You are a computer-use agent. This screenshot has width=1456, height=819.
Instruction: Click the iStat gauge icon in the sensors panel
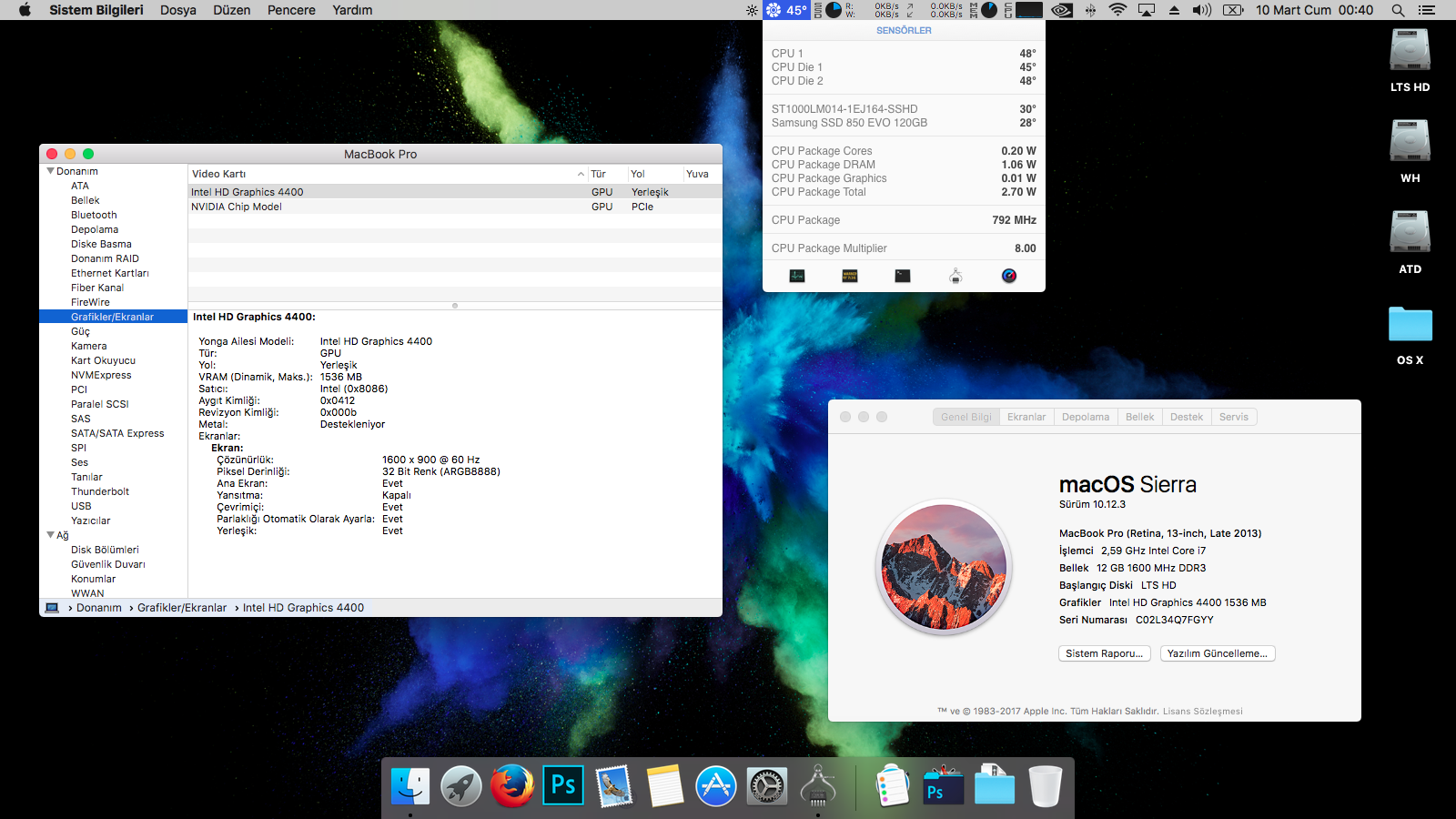pos(1009,276)
